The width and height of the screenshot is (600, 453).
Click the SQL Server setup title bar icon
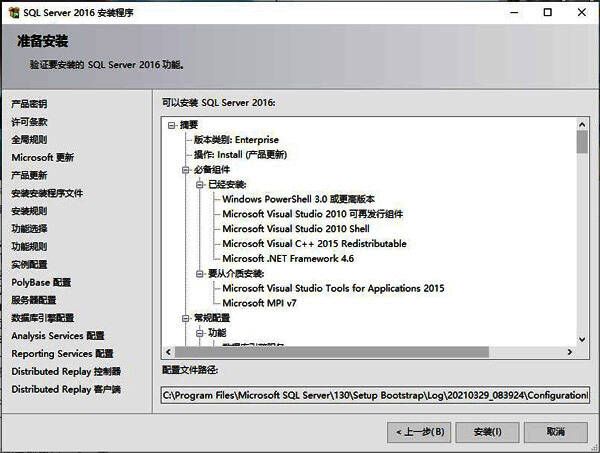tap(12, 12)
